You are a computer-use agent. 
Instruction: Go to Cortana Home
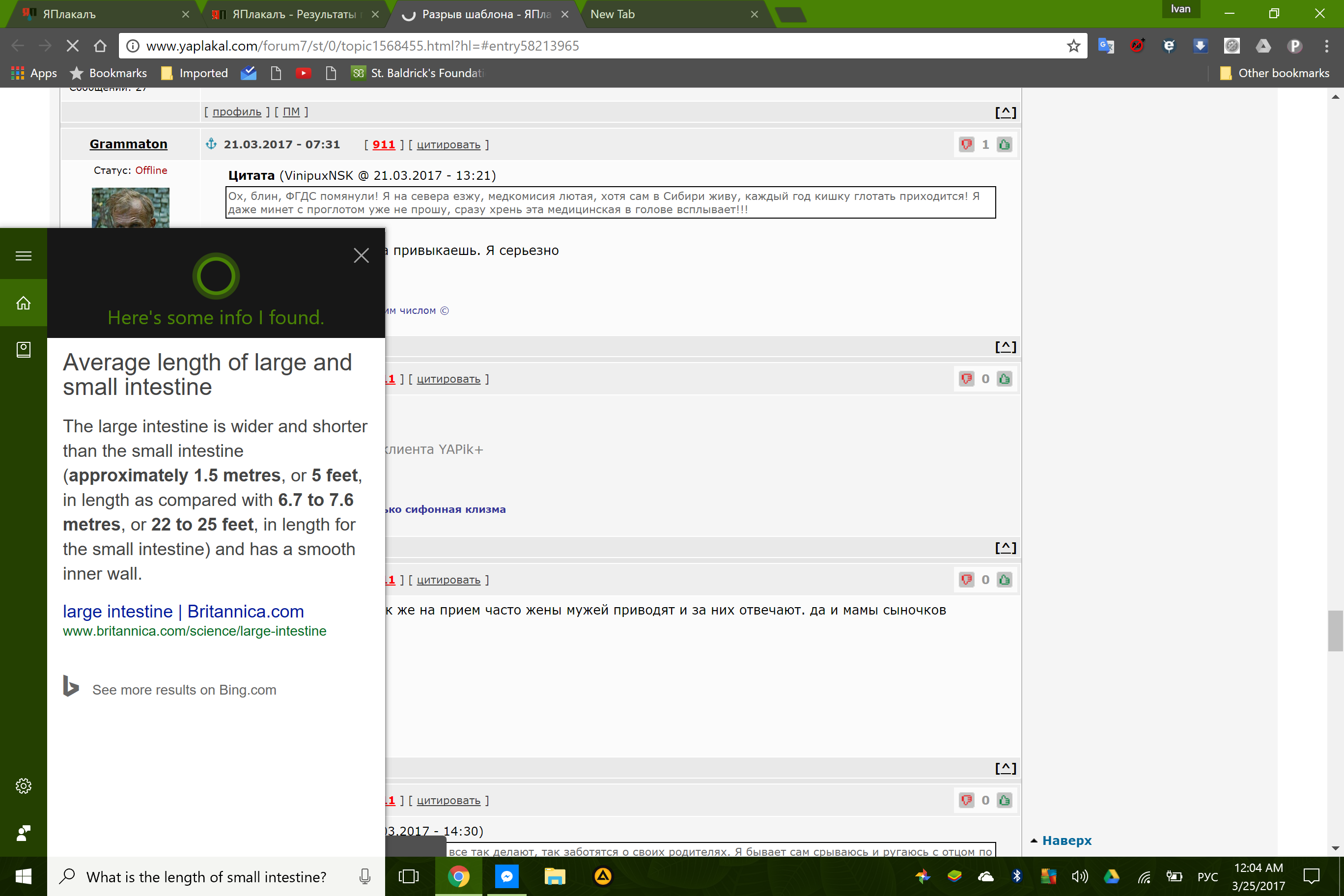click(24, 302)
